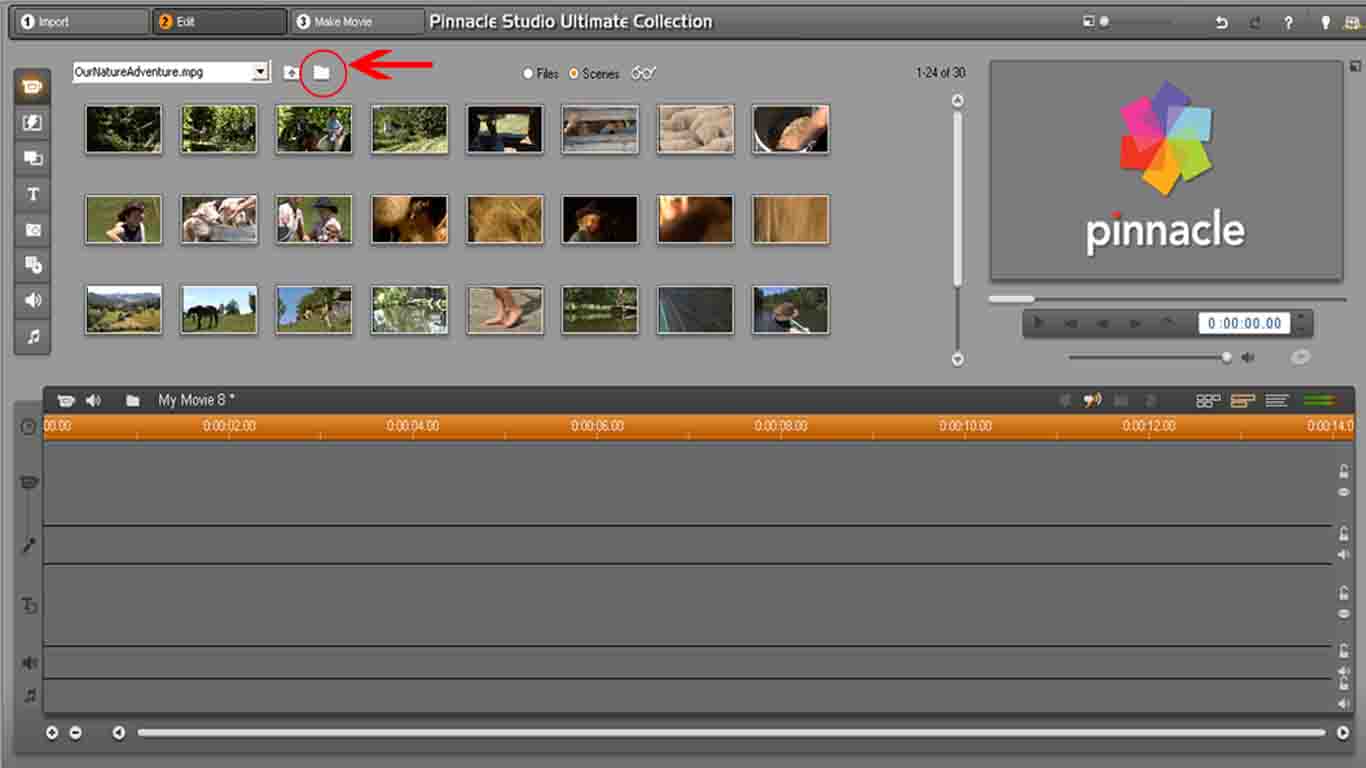1366x768 pixels.
Task: Toggle the DVD preview switch under the player
Action: click(1300, 357)
